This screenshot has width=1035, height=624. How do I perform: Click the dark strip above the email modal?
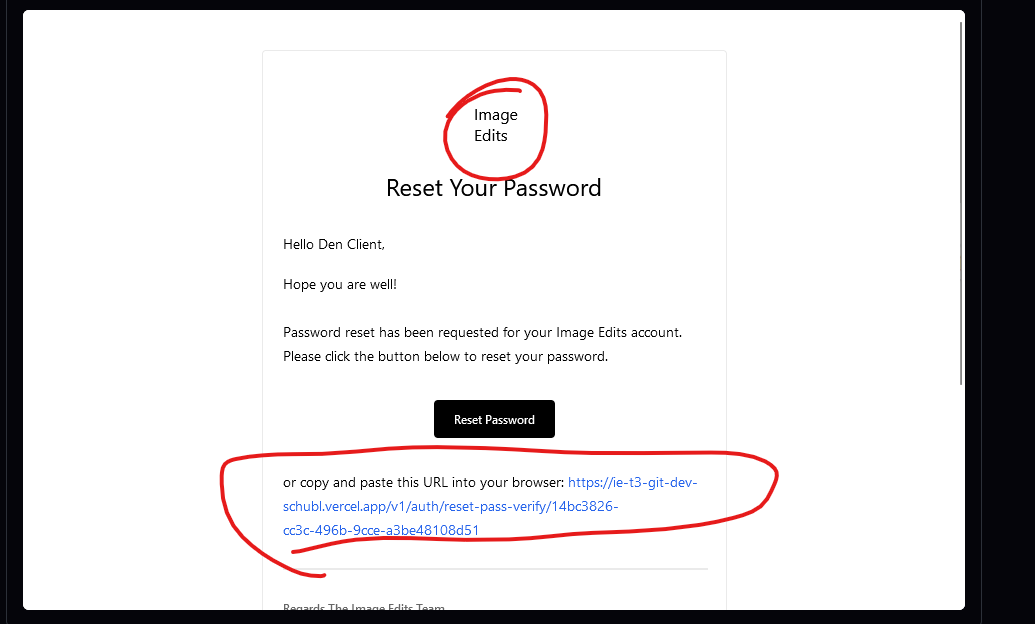[500, 4]
